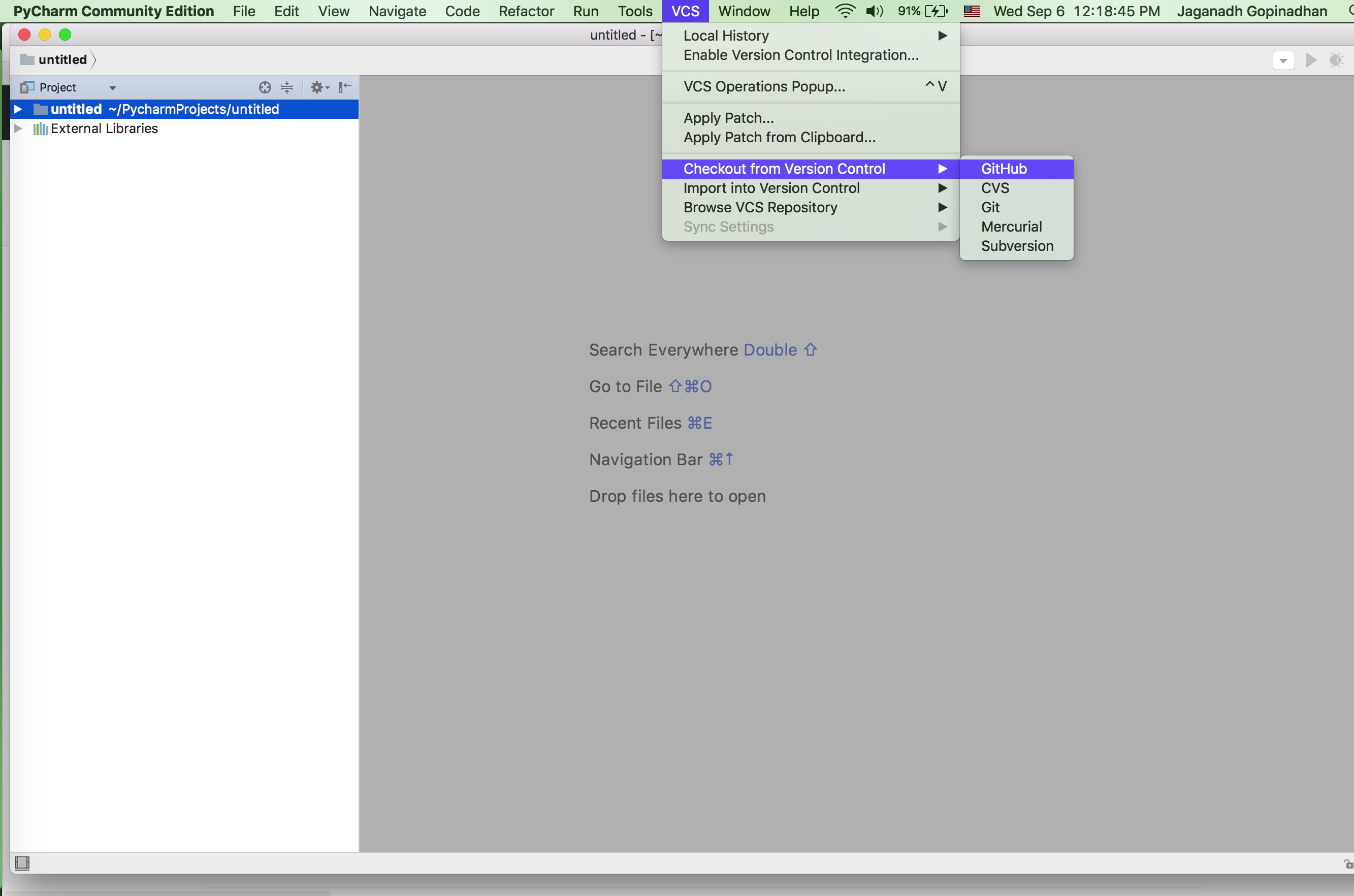Click Enable Version Control Integration menu item
Image resolution: width=1354 pixels, height=896 pixels.
coord(800,55)
